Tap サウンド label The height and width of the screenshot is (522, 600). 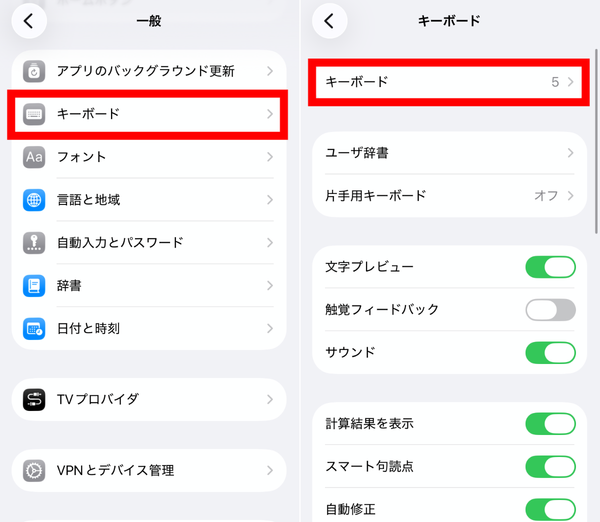coord(350,352)
